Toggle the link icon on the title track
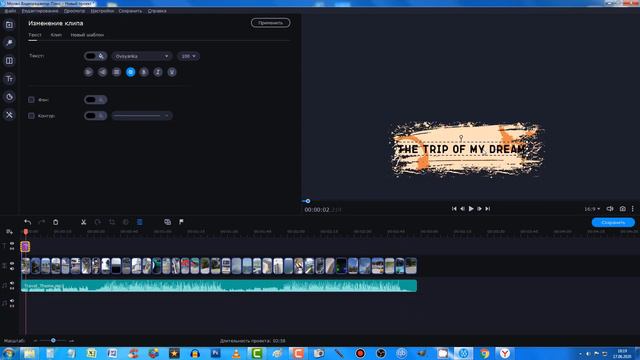 12,249
